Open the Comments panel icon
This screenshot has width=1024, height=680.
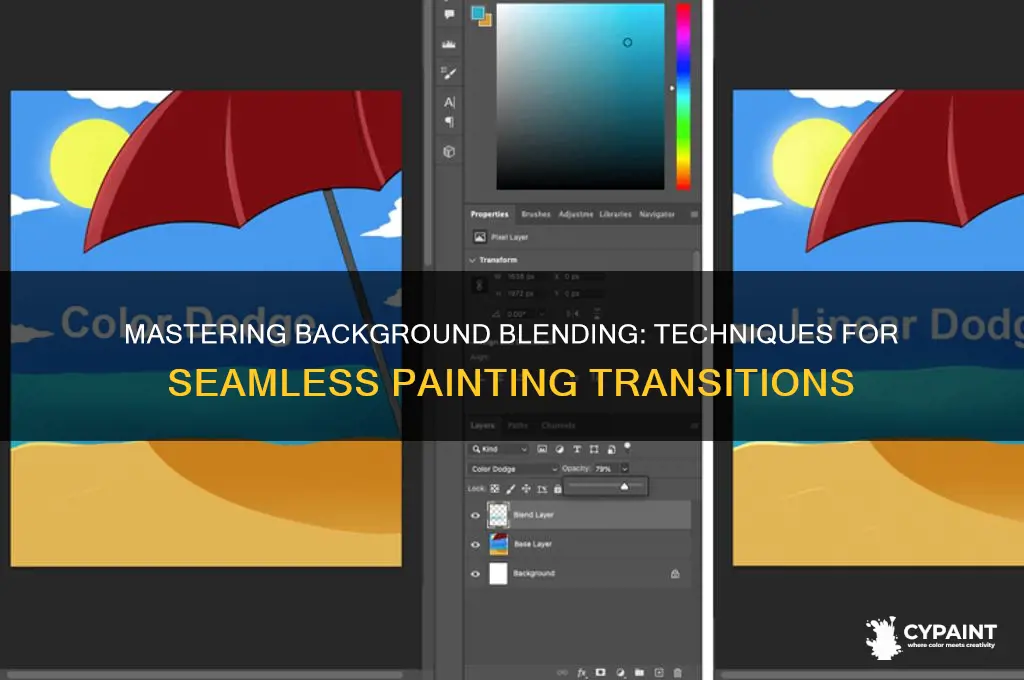pyautogui.click(x=449, y=14)
